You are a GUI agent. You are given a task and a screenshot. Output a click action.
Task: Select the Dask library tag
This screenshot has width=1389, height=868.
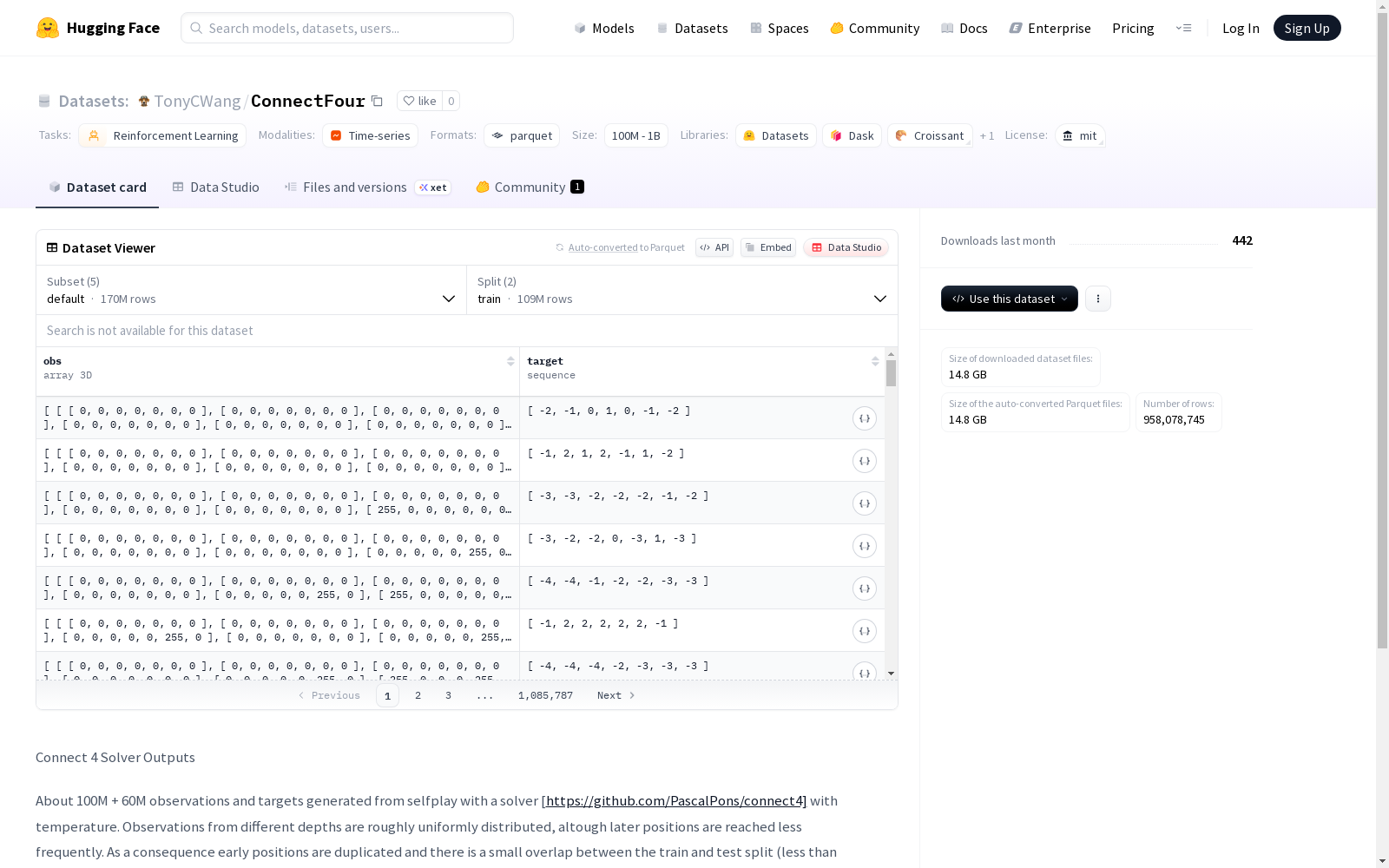pyautogui.click(x=852, y=135)
